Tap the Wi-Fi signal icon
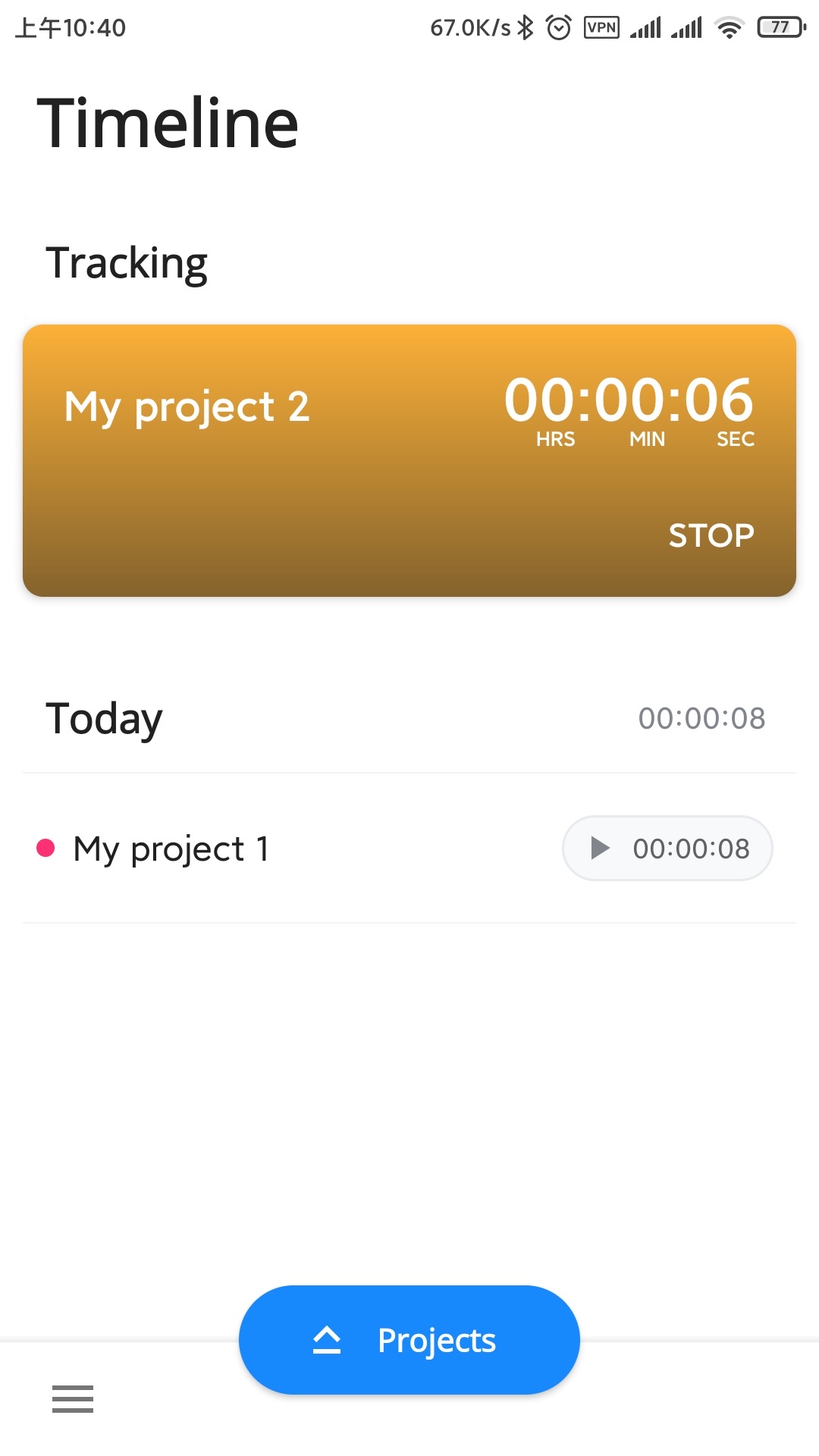The height and width of the screenshot is (1456, 819). (729, 28)
